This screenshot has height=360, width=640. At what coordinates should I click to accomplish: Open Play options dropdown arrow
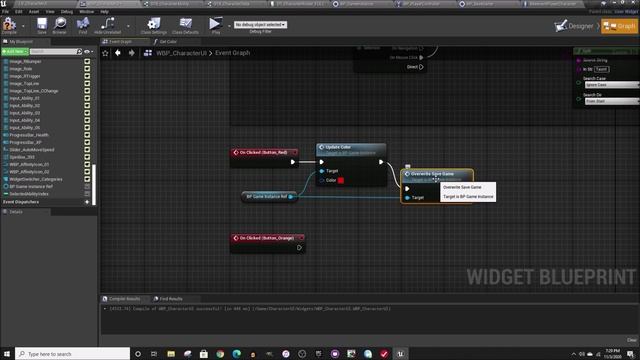pyautogui.click(x=229, y=26)
